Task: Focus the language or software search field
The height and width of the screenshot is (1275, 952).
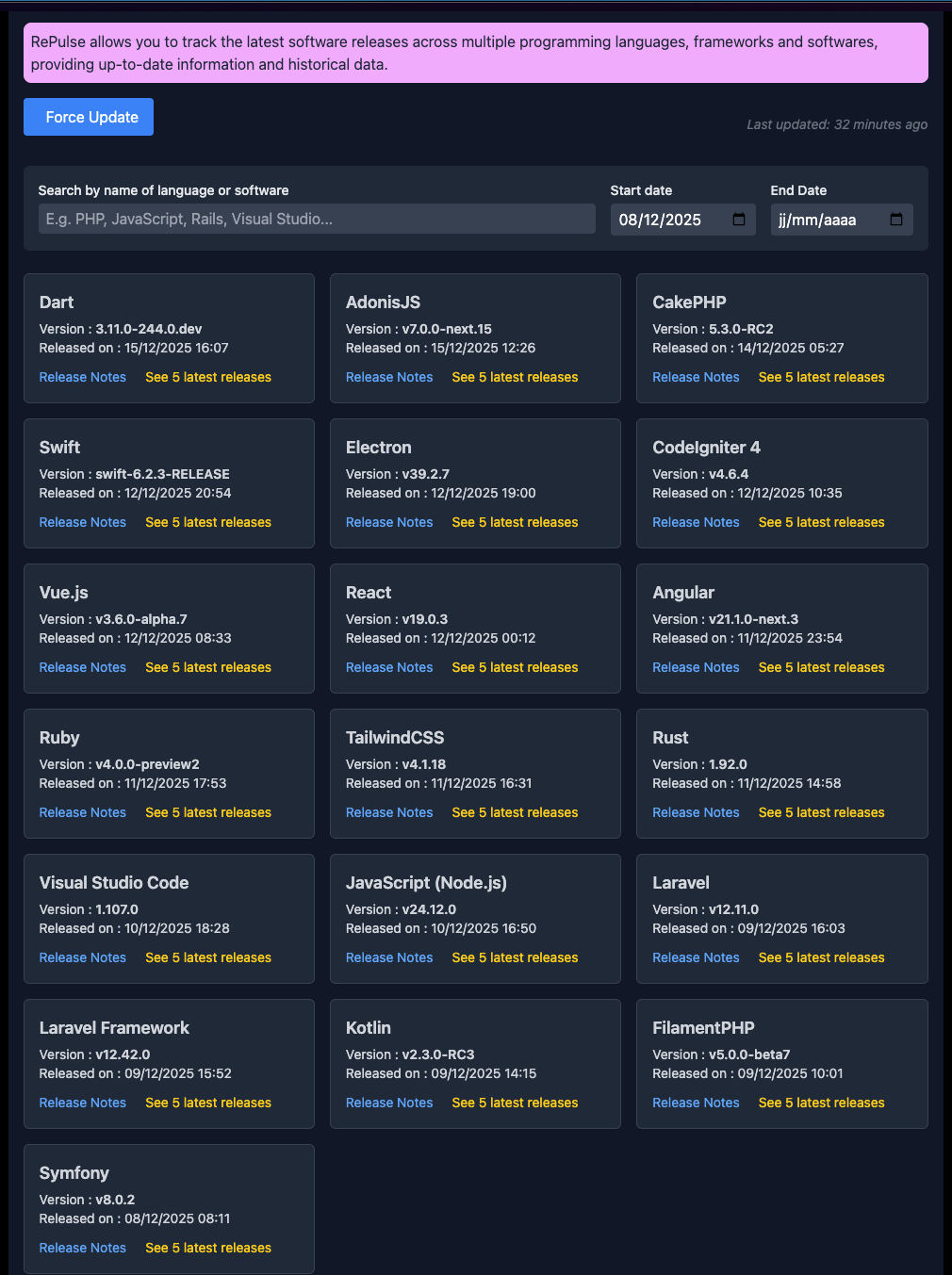Action: [317, 219]
